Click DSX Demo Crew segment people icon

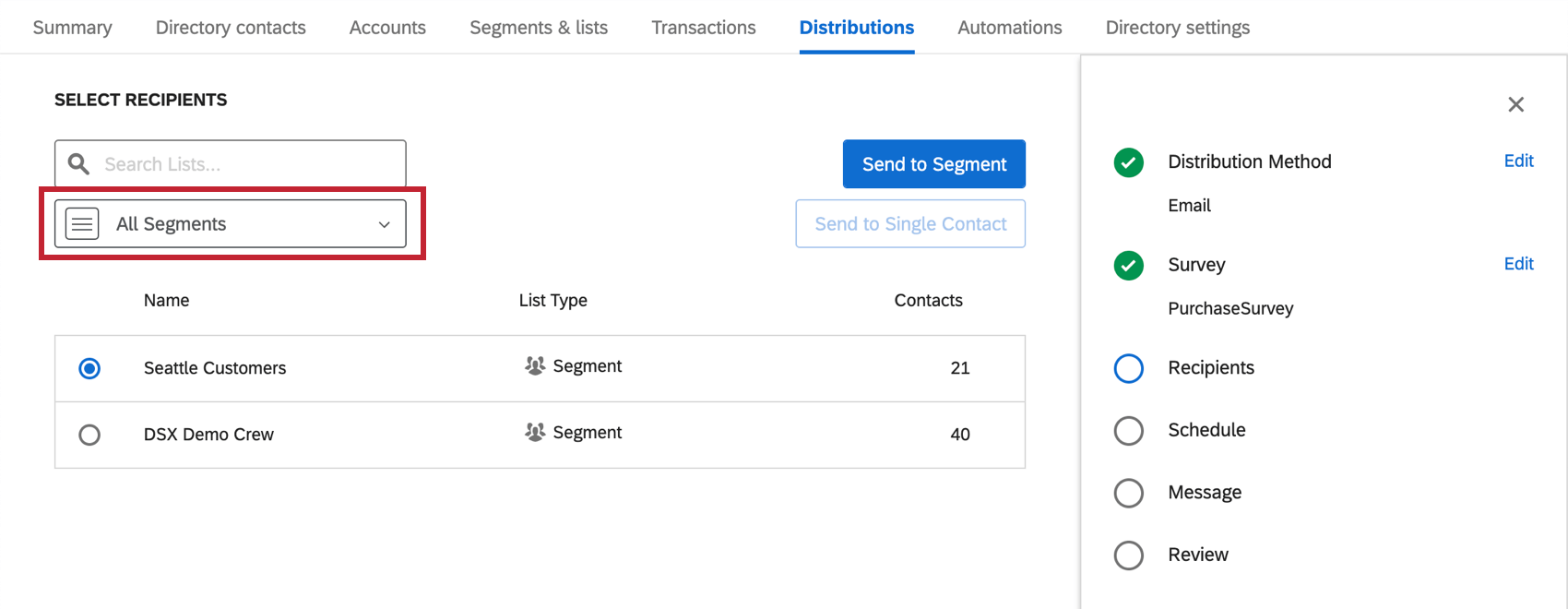535,433
